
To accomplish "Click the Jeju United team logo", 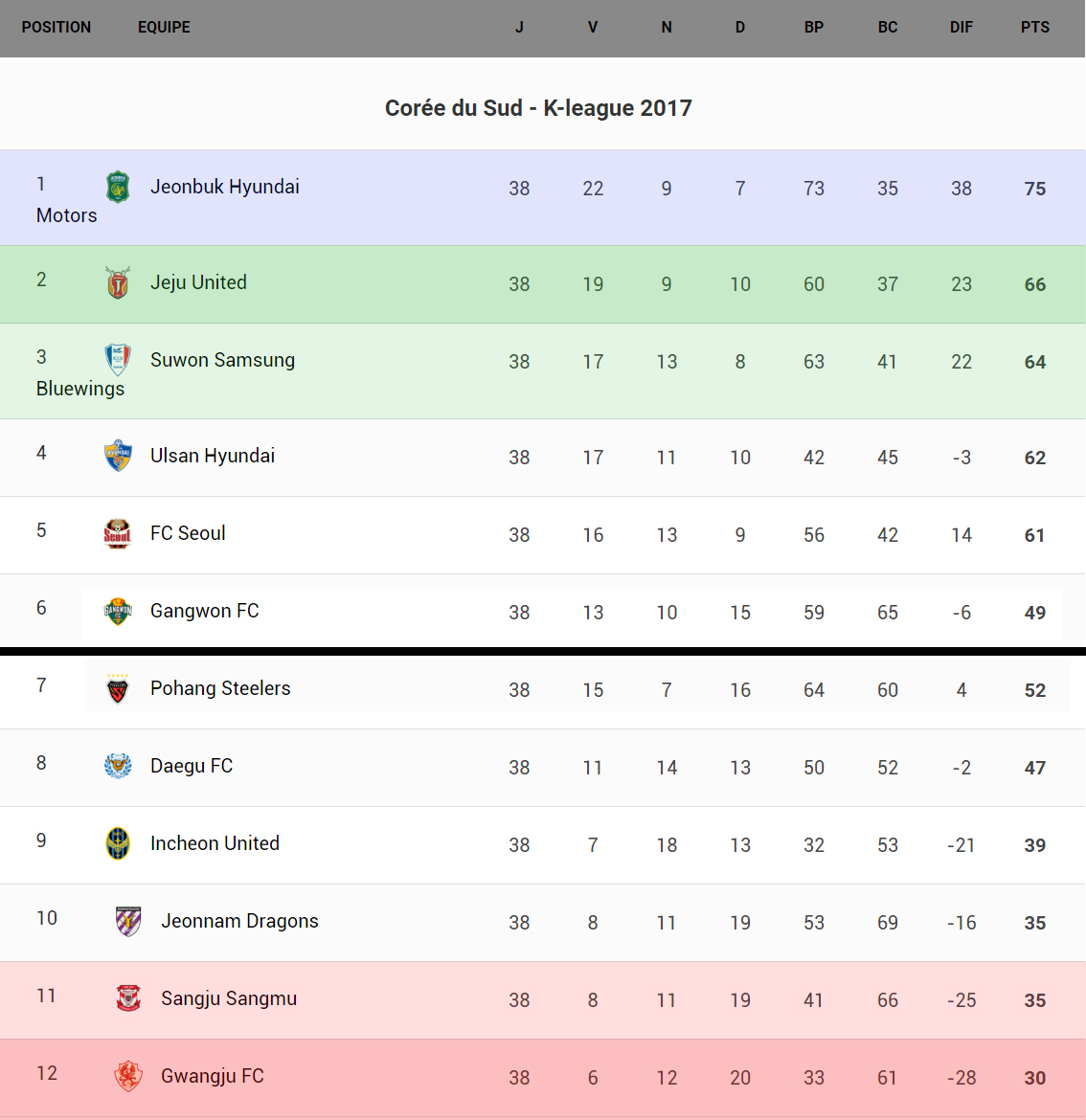I will point(118,283).
